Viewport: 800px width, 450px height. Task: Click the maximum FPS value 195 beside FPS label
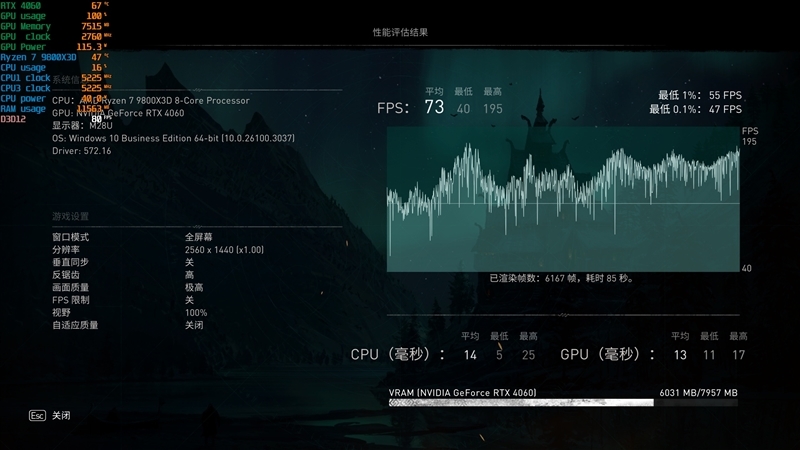[x=493, y=109]
